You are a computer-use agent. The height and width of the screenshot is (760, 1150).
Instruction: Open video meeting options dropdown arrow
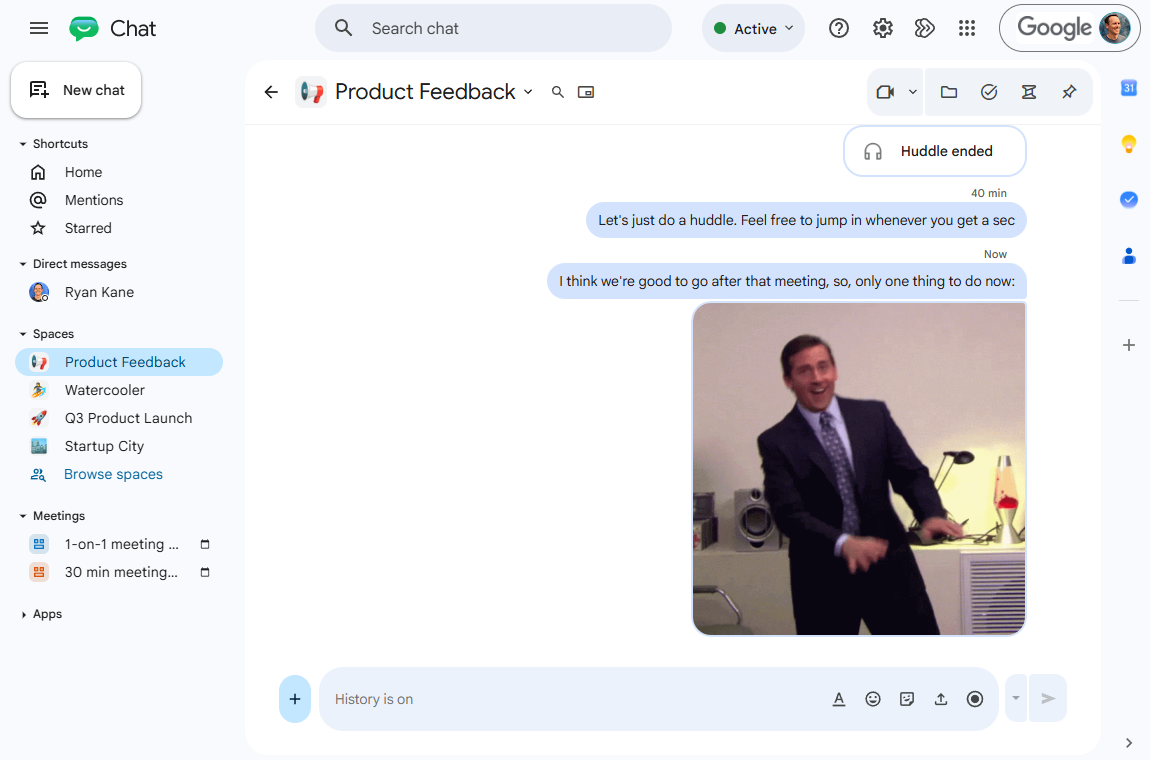coord(912,92)
